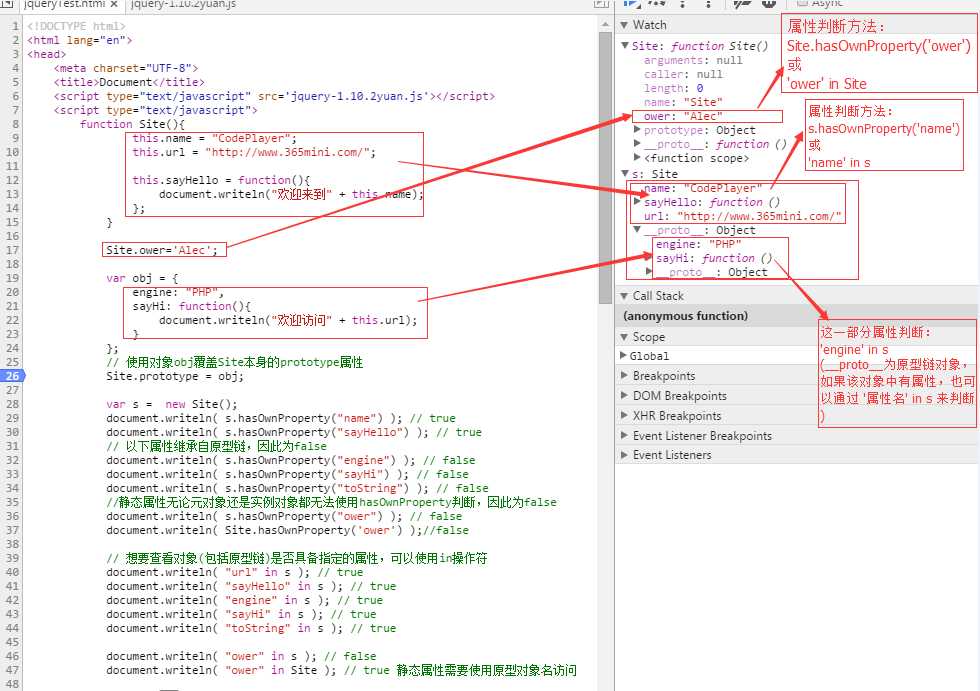The height and width of the screenshot is (691, 980).
Task: Click the caller: null watch row
Action: point(683,74)
